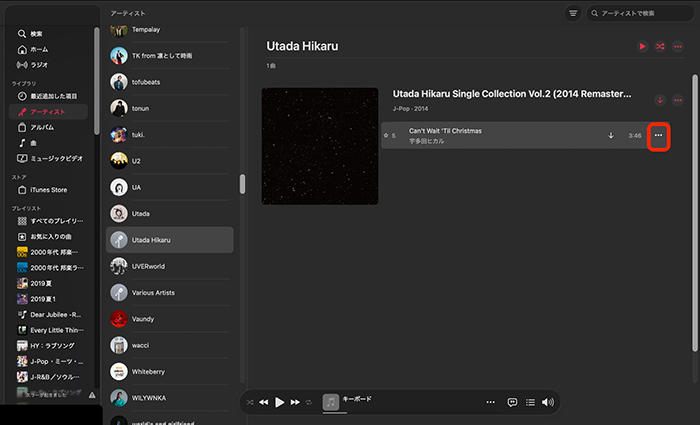700x425 pixels.
Task: Select the artist Utada Hikaru
Action: (170, 240)
